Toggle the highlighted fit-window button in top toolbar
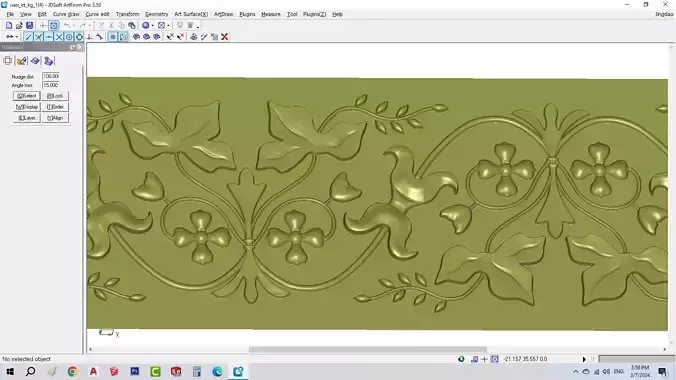Screen dimensions: 676x380 (x=53, y=25)
